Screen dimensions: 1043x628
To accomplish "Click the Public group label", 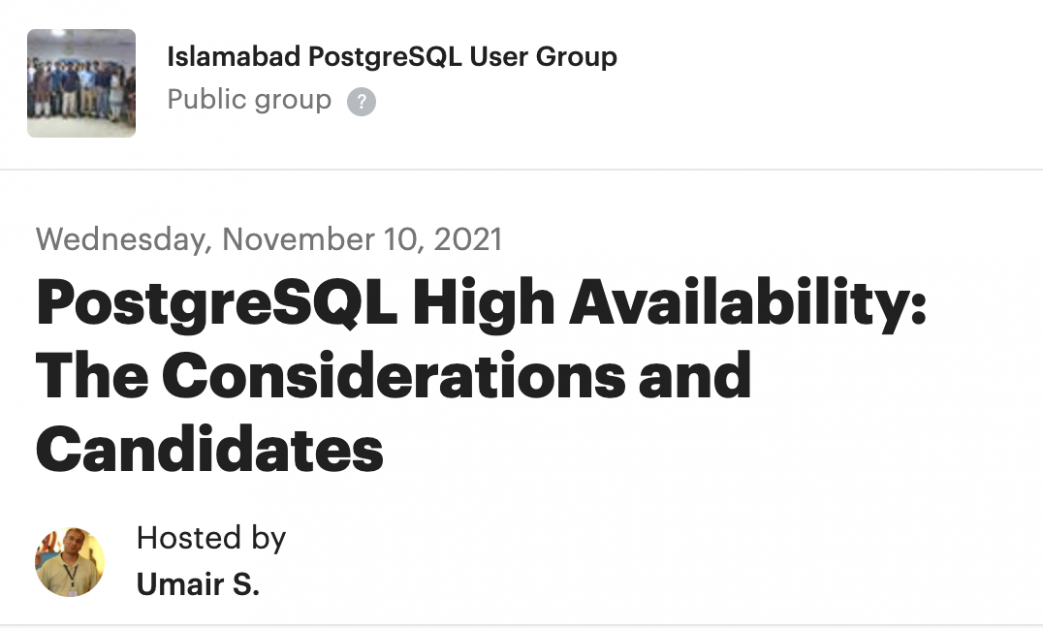I will point(249,100).
